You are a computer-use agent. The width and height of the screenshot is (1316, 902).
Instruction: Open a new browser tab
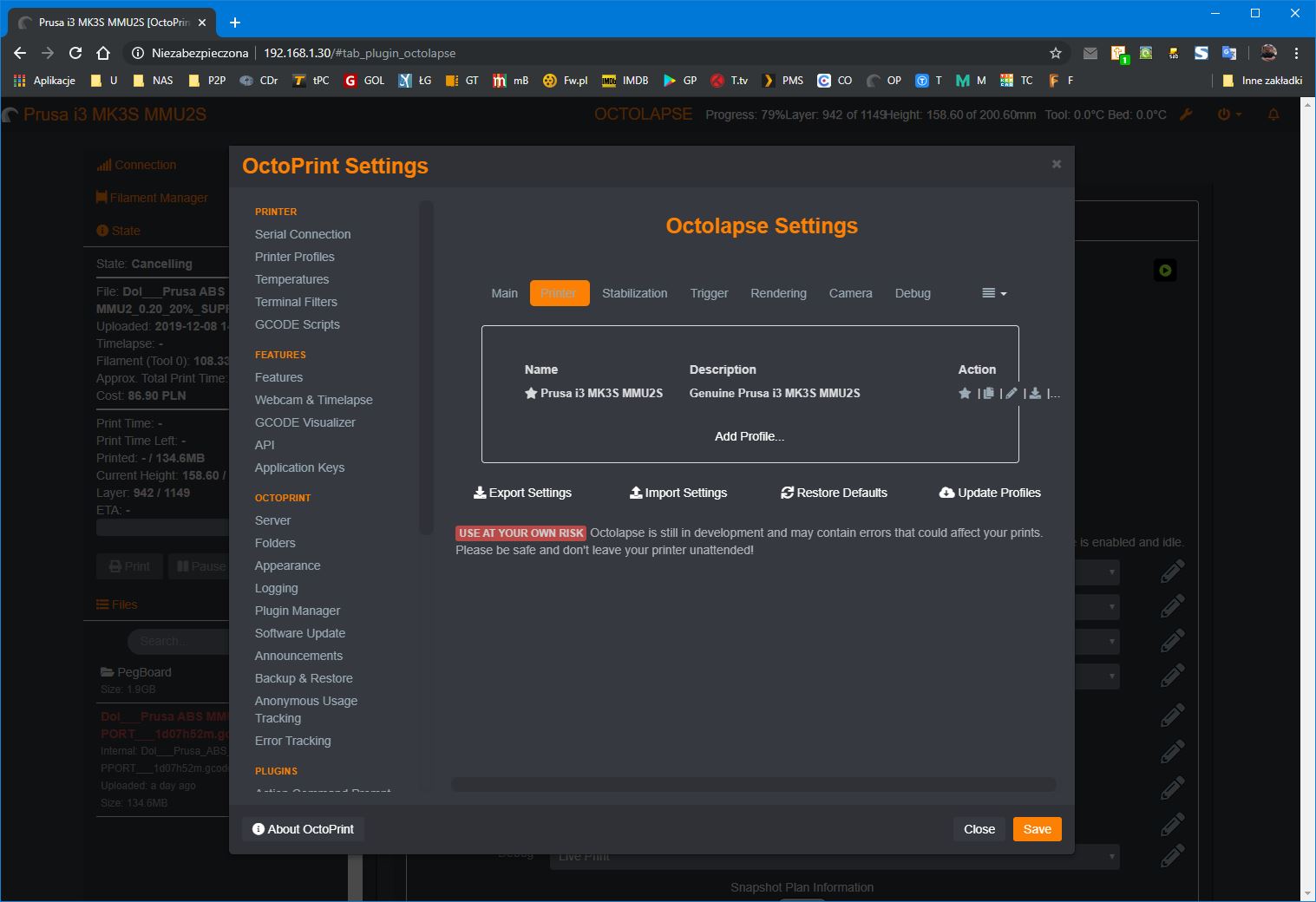point(235,23)
